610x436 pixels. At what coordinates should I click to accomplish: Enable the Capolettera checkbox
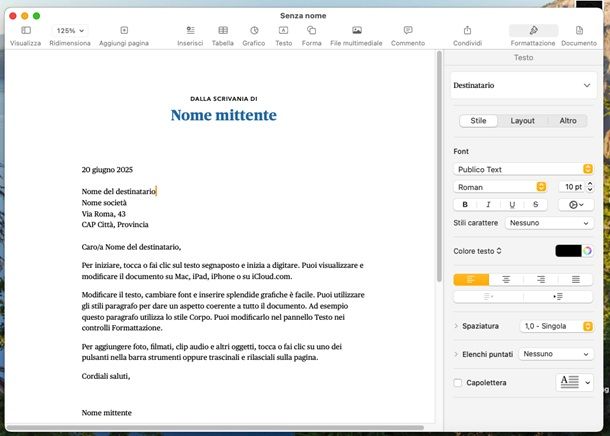[458, 382]
